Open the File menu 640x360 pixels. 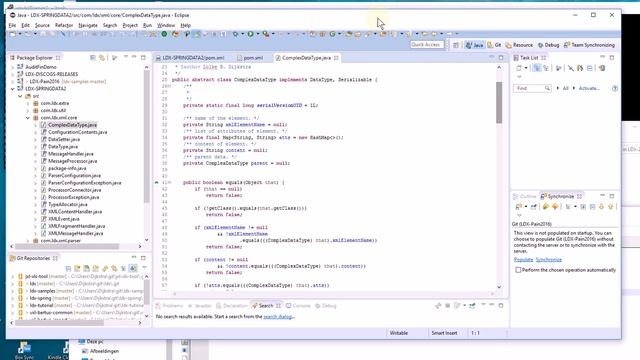click(x=12, y=25)
